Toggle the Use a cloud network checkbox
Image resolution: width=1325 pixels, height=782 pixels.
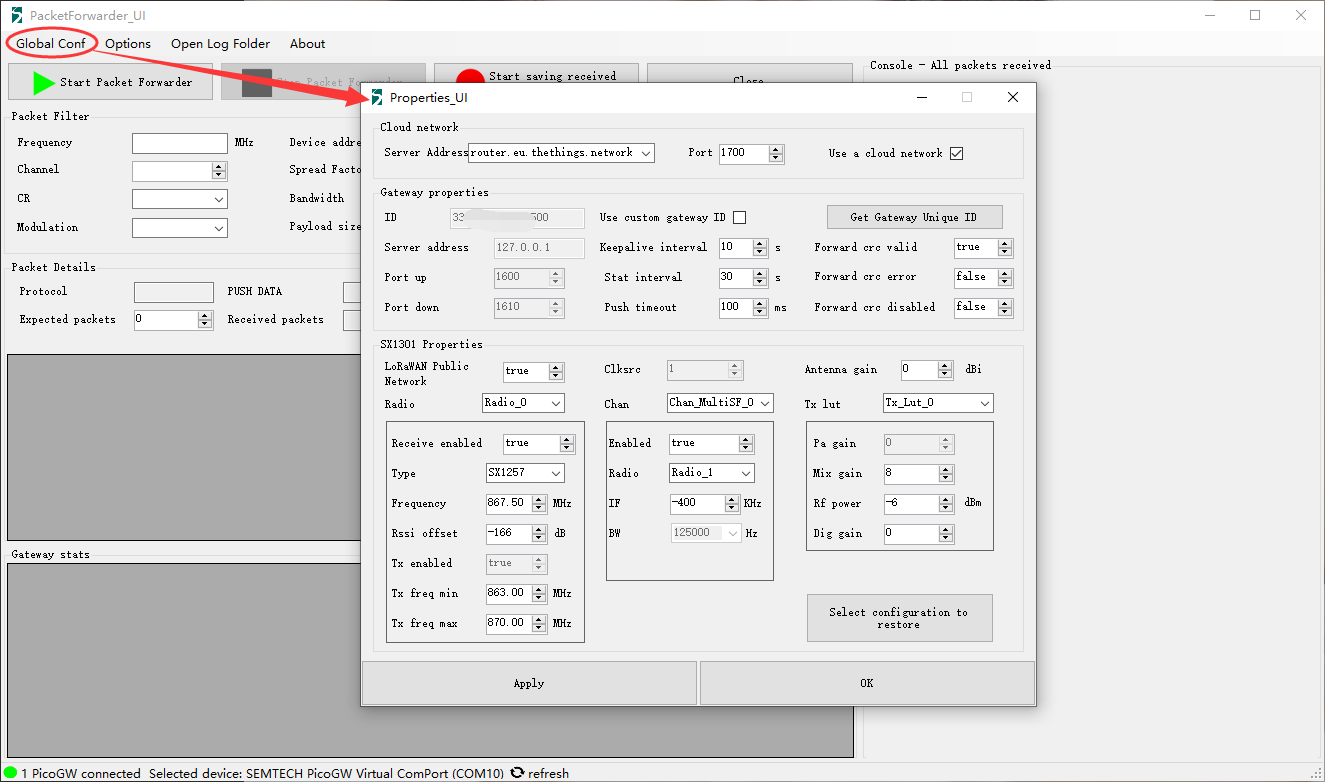(956, 153)
